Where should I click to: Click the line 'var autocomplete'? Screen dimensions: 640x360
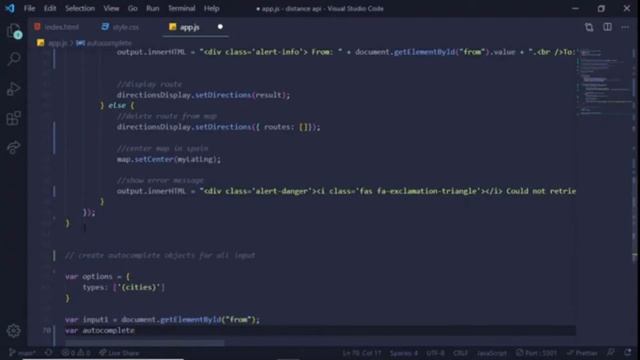coord(100,330)
